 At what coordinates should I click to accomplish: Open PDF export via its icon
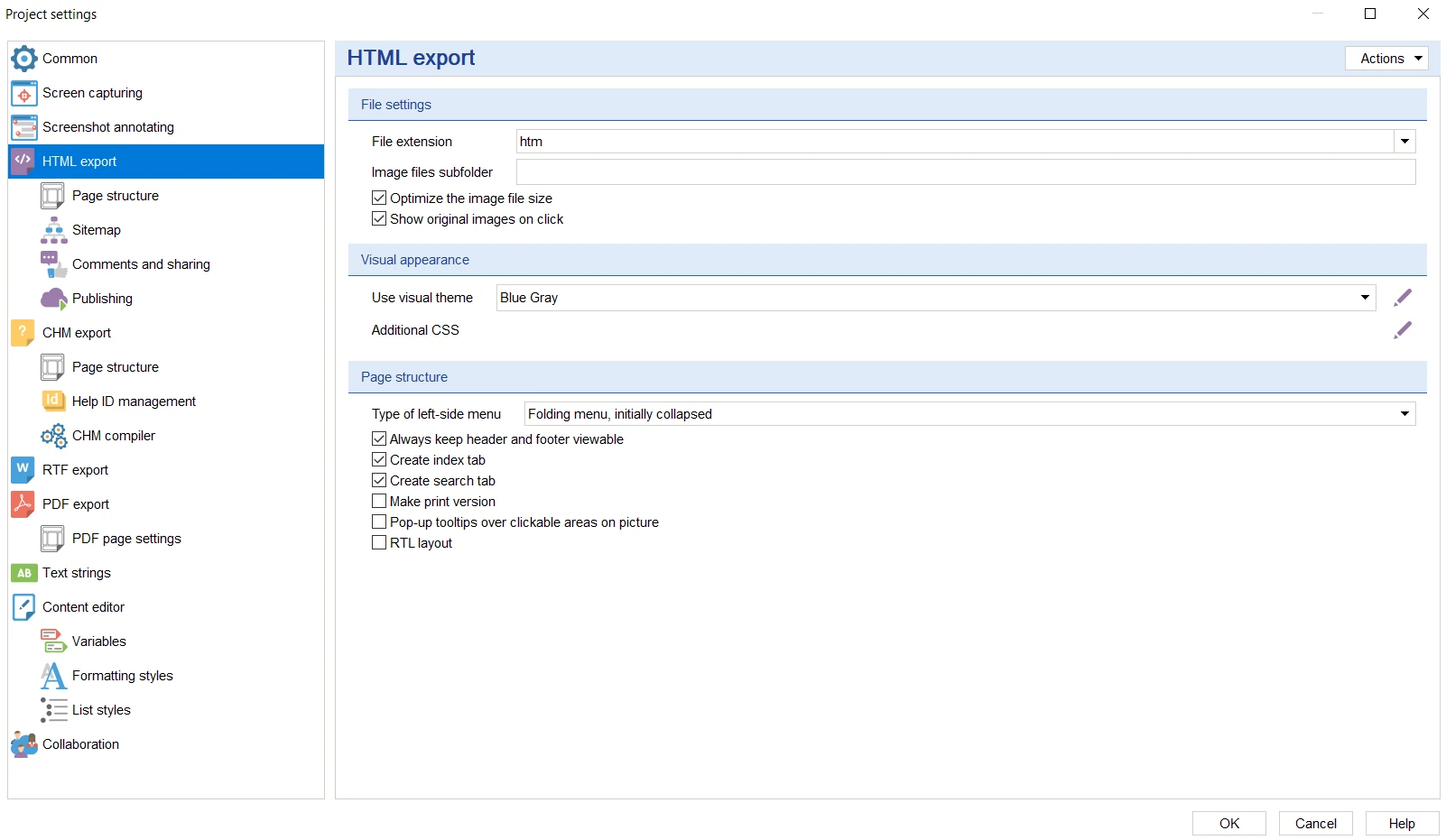pos(23,504)
